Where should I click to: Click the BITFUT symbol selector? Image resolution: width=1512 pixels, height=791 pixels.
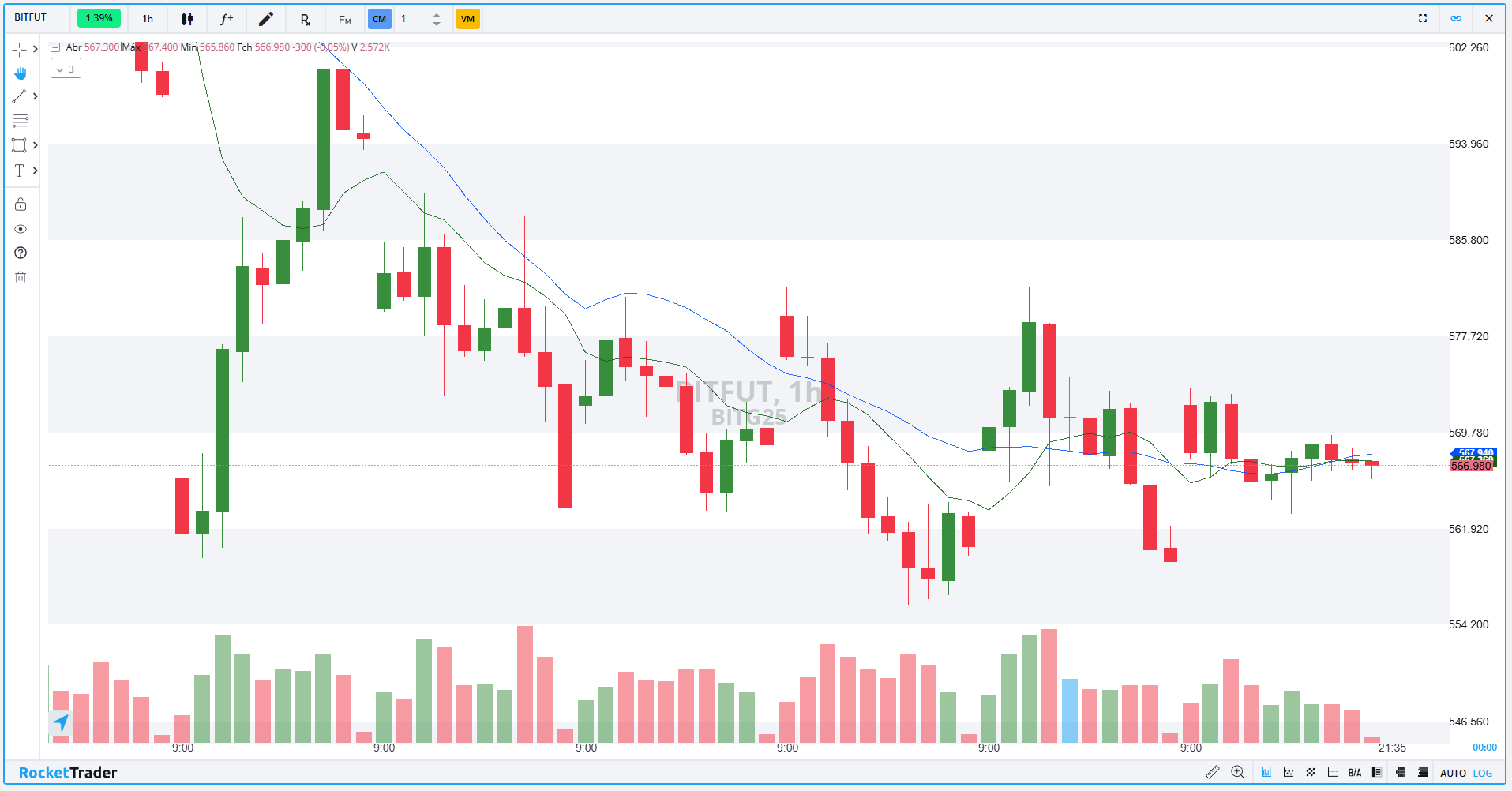31,17
